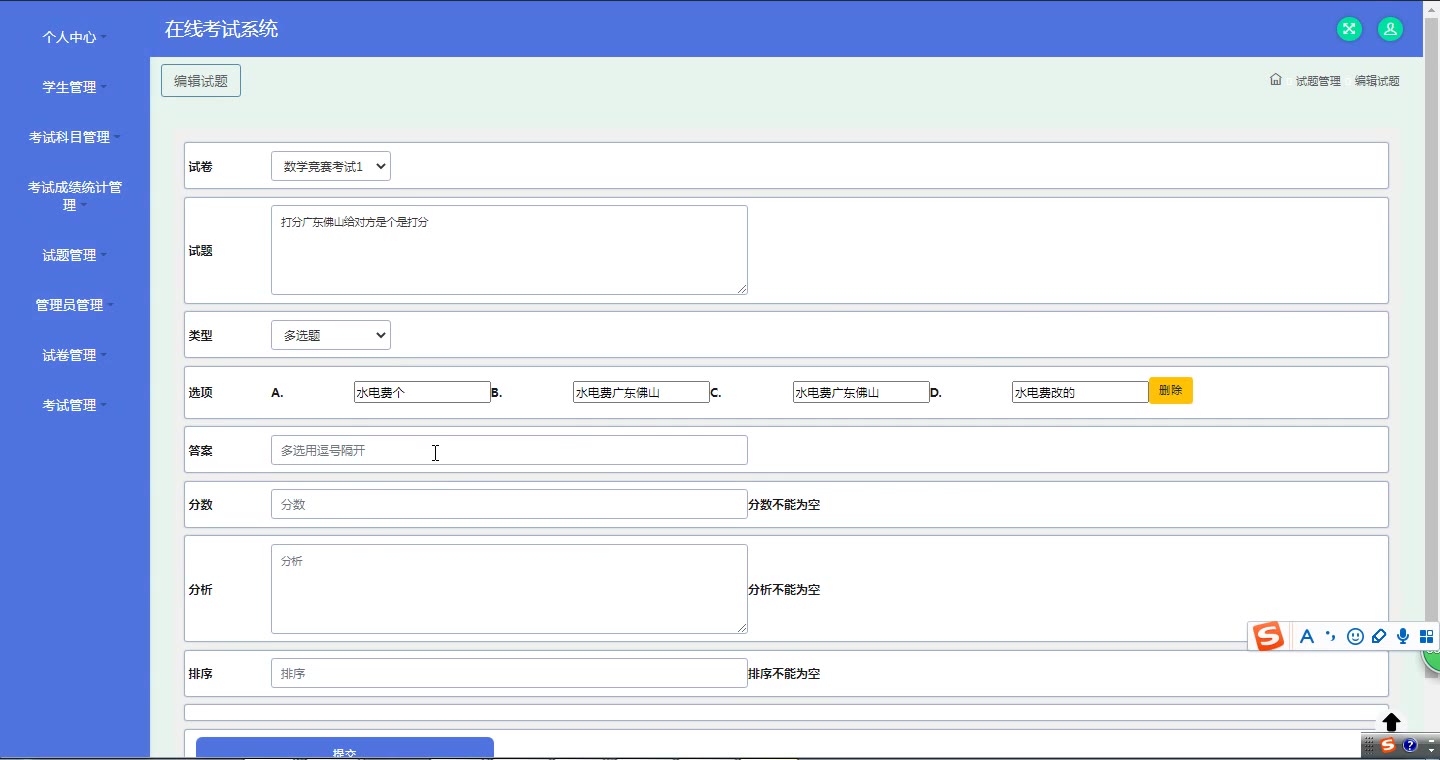
Task: Click the green fullscreen icon in header
Action: point(1349,29)
